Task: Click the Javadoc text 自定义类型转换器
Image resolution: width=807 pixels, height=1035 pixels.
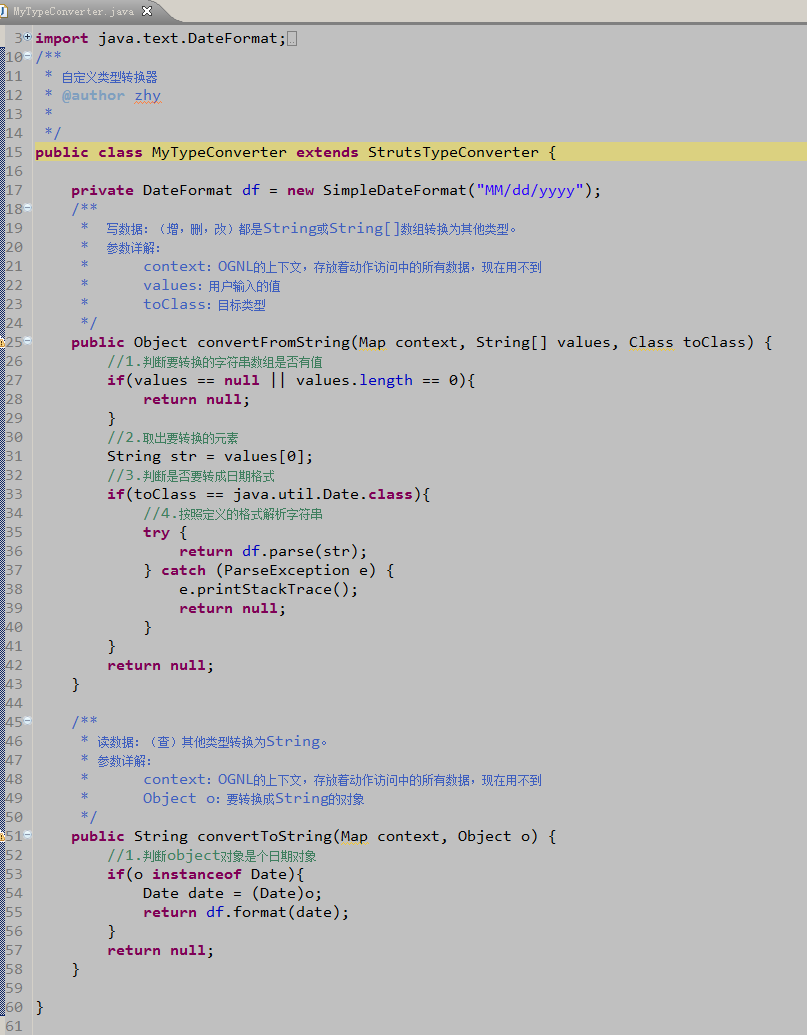Action: pos(110,77)
